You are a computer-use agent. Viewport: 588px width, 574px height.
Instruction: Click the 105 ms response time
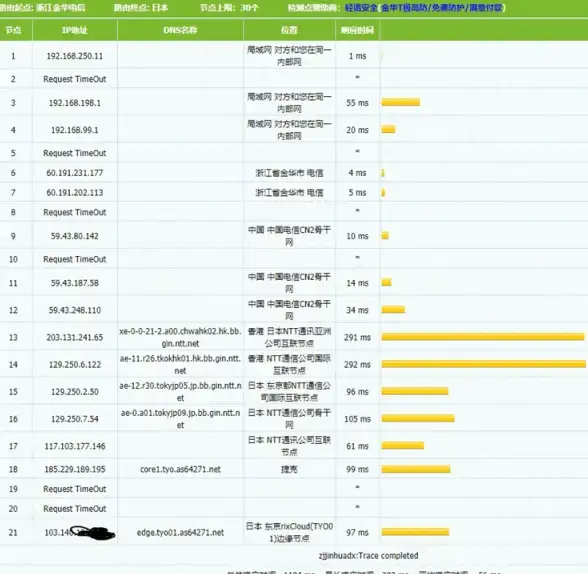click(x=357, y=419)
